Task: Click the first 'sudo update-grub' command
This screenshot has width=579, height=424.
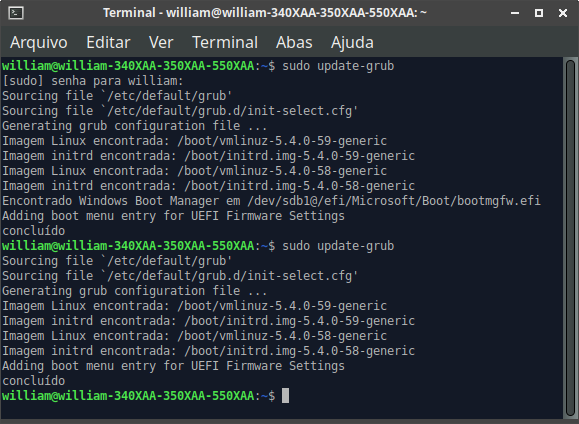Action: (x=338, y=66)
